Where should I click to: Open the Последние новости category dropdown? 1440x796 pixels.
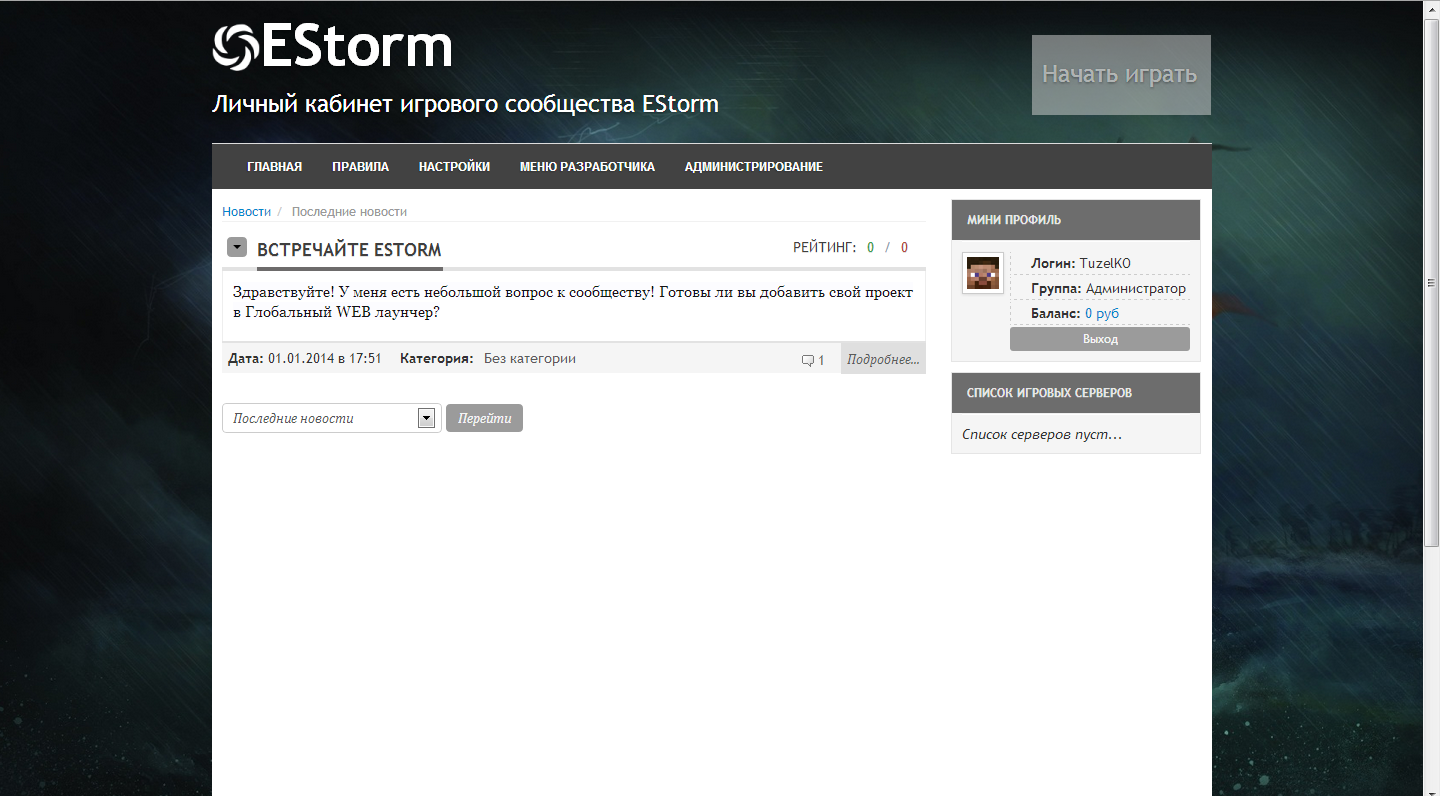(x=331, y=418)
